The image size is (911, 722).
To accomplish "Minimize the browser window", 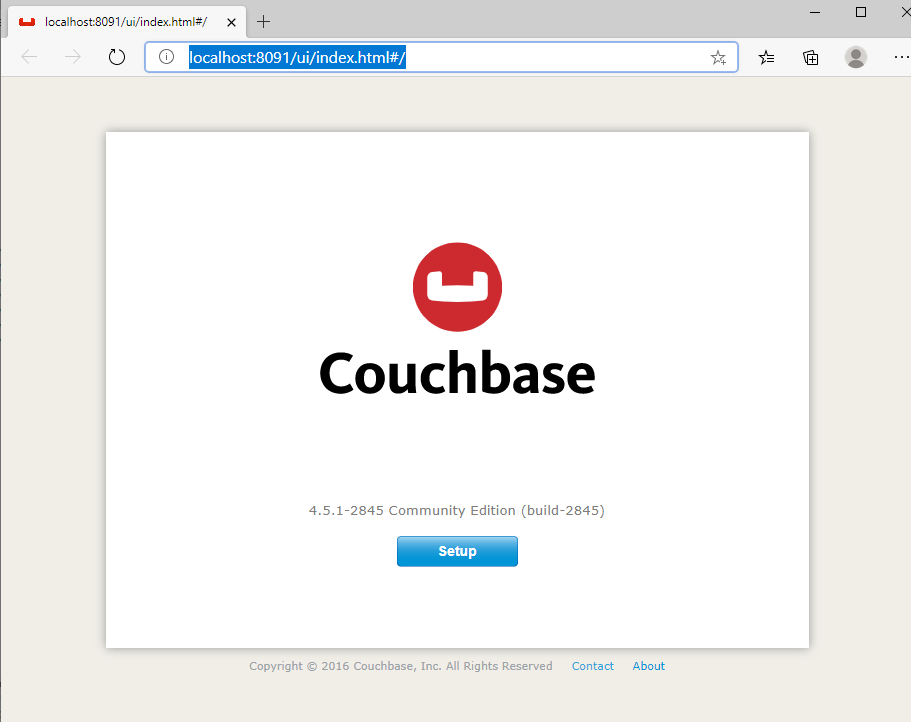I will (815, 12).
